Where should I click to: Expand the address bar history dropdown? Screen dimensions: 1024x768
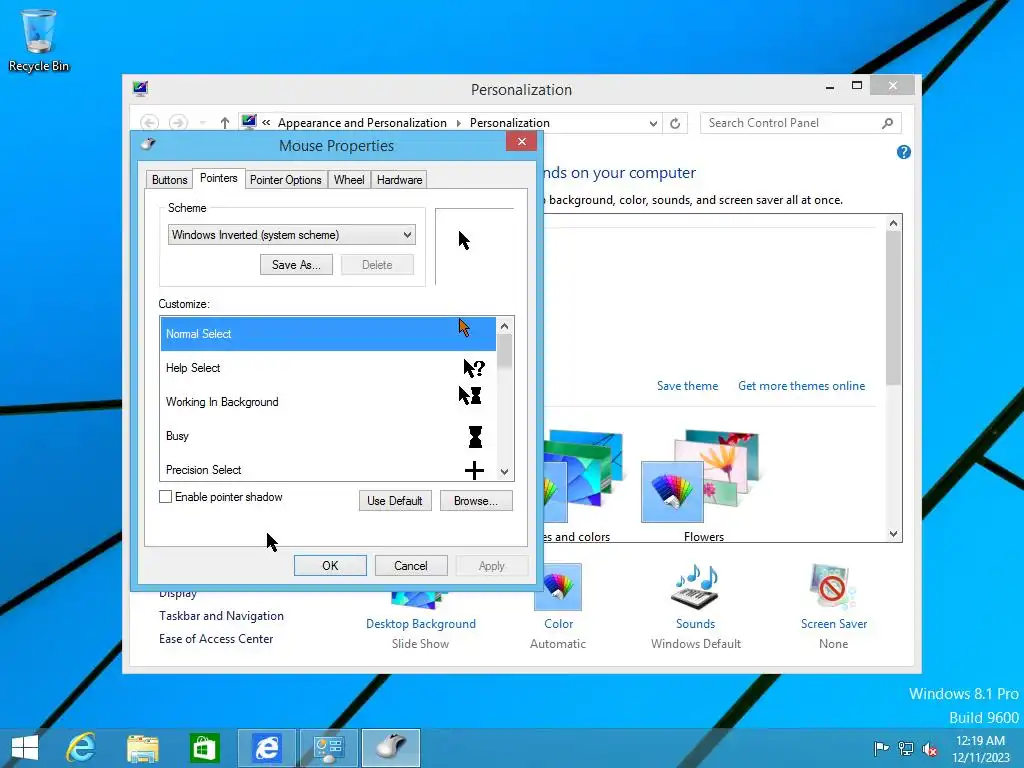(x=653, y=123)
